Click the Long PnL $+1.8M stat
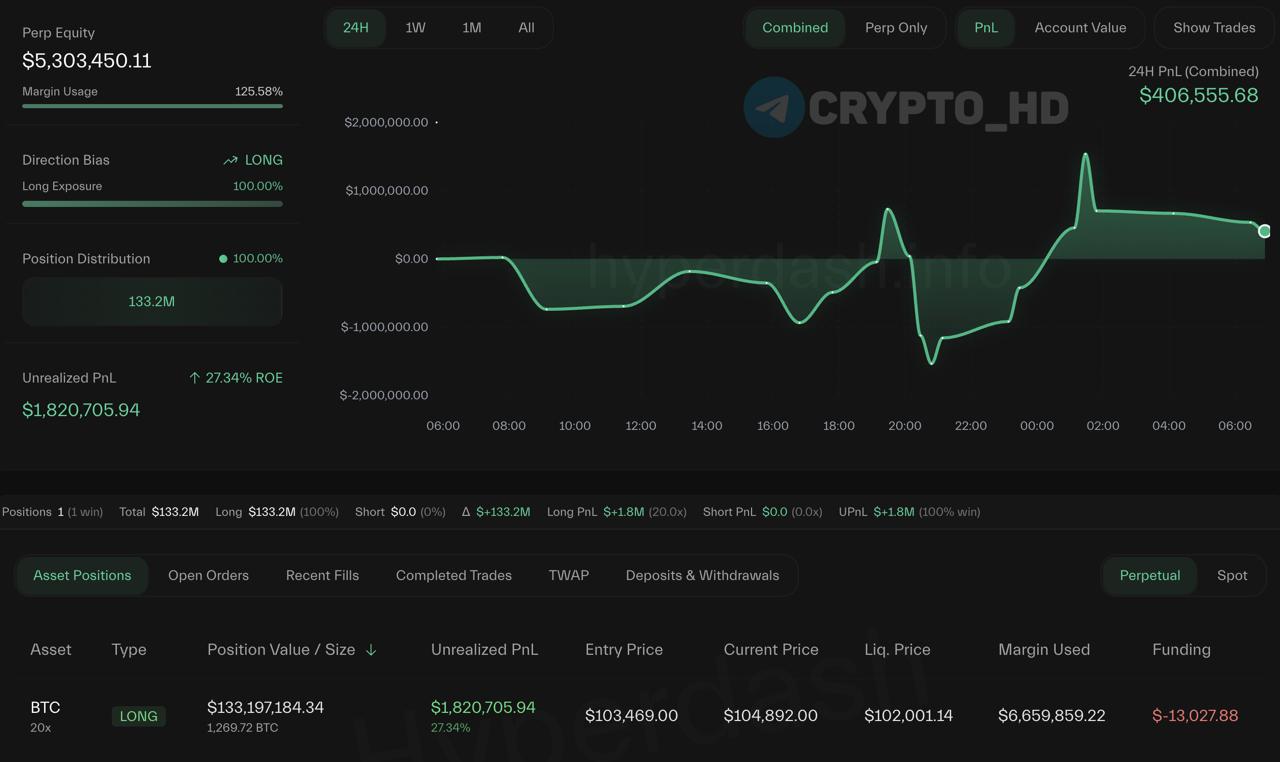 [617, 512]
